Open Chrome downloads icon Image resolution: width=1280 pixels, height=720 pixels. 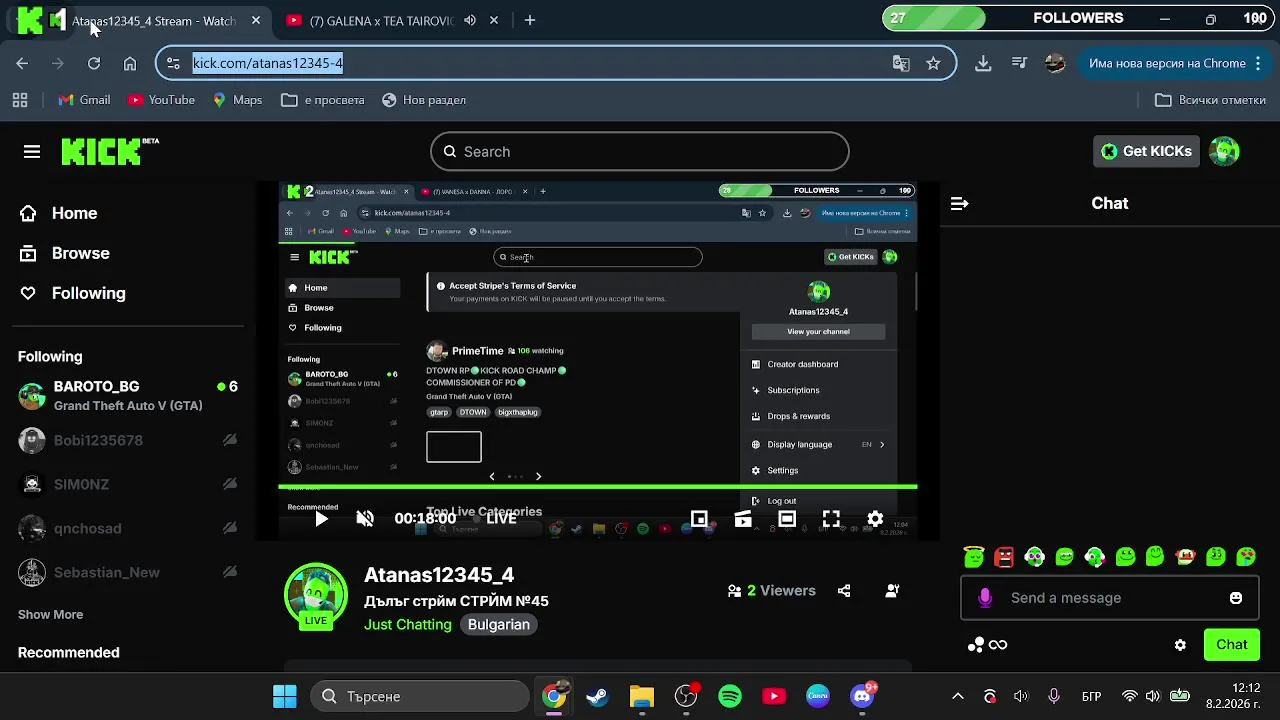(x=983, y=63)
